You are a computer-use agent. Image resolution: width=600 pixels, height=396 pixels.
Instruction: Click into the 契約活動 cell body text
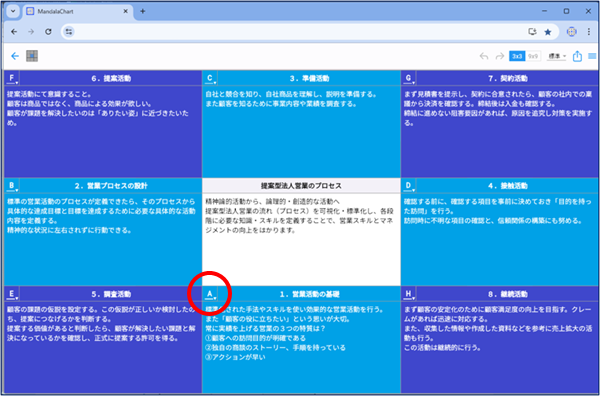[499, 131]
